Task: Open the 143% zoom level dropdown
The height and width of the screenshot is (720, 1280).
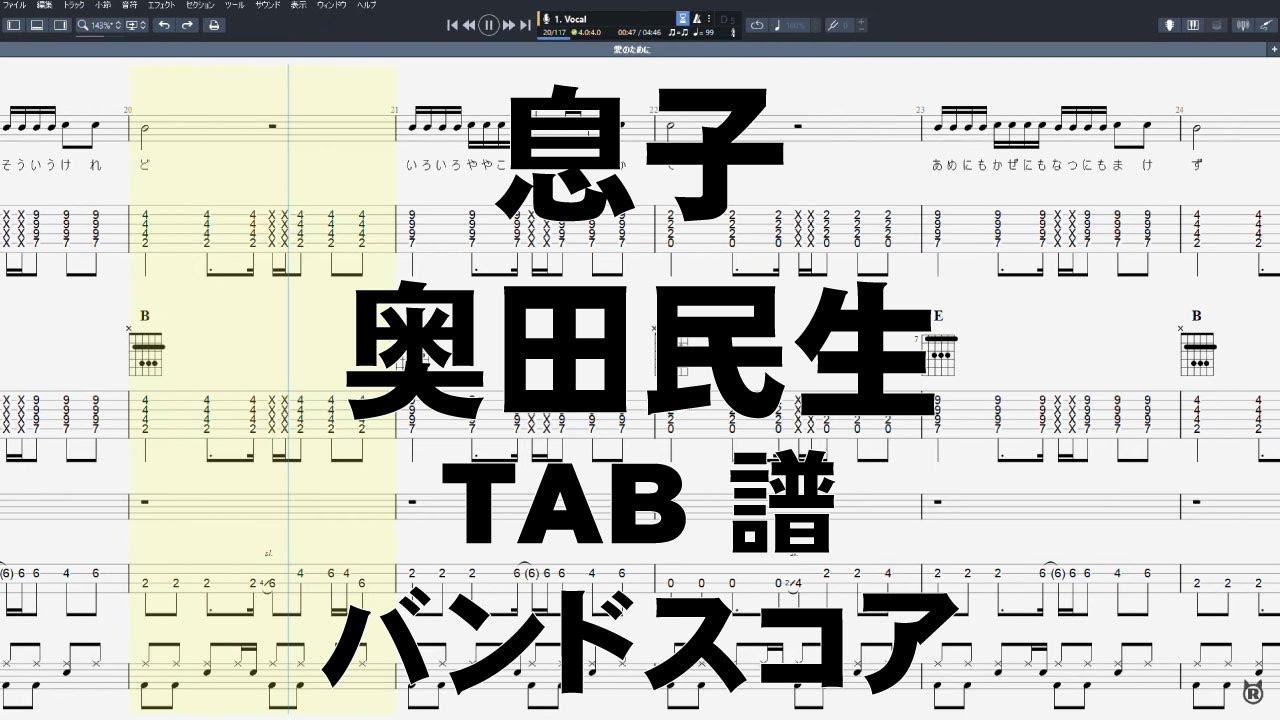Action: (x=104, y=25)
